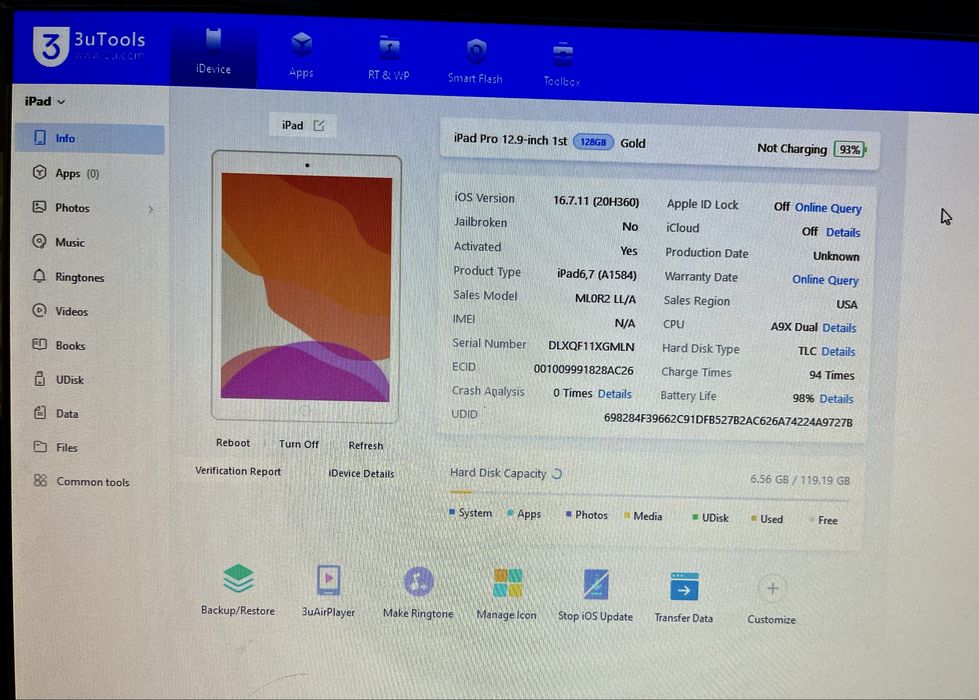Click the Hard Disk Capacity loading spinner

(556, 474)
